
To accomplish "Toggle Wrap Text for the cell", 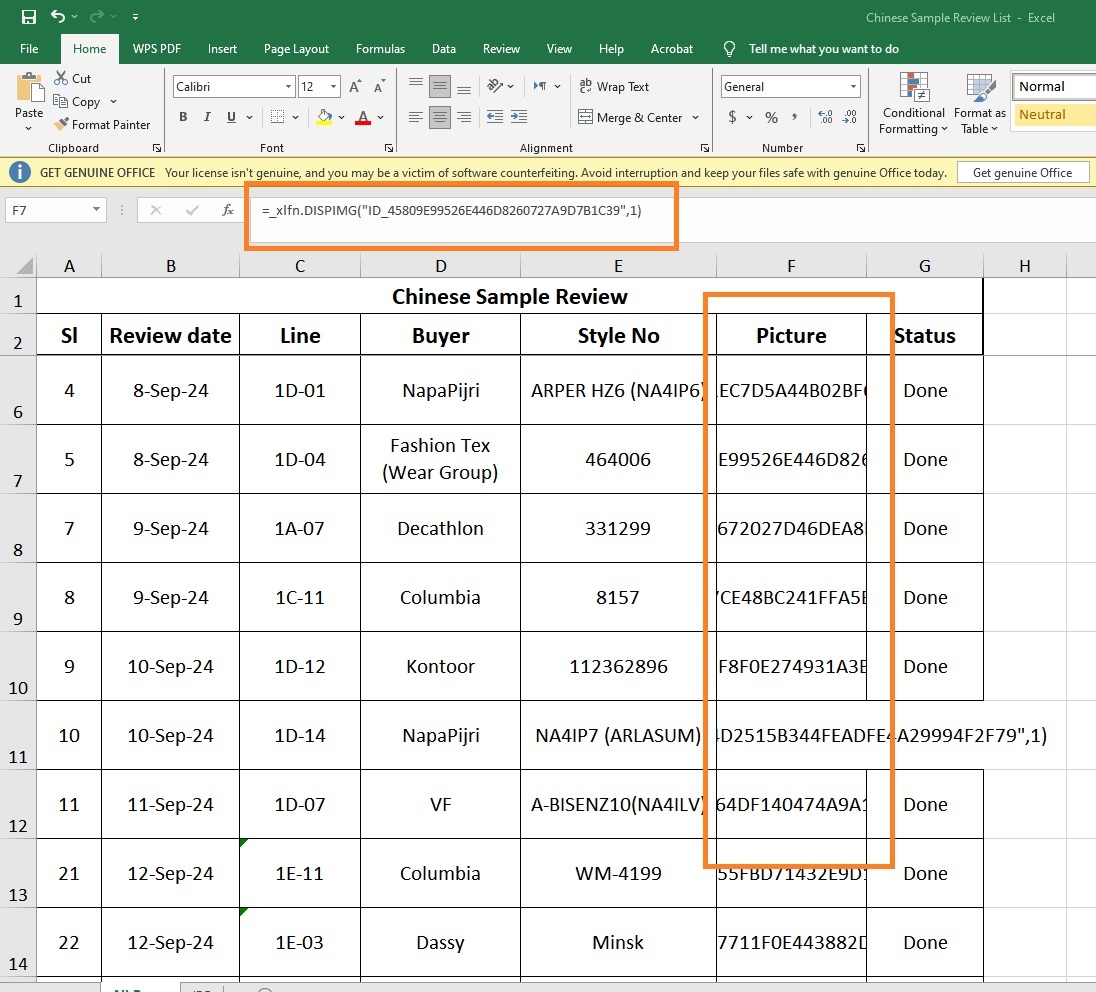I will (x=613, y=87).
